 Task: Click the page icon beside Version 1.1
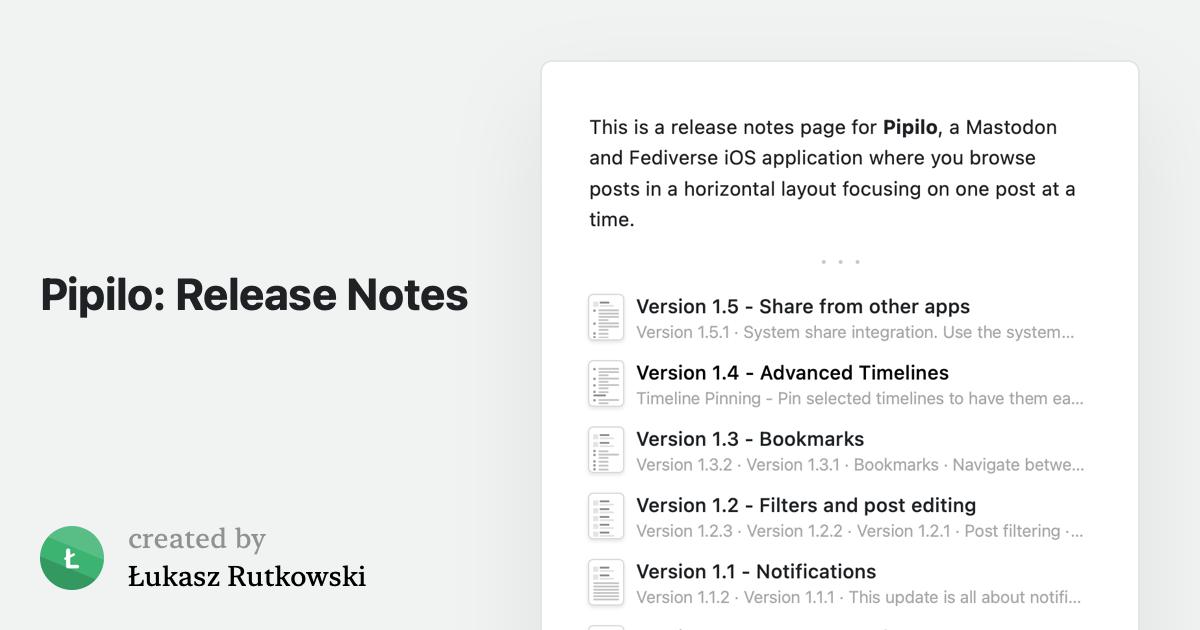[606, 582]
